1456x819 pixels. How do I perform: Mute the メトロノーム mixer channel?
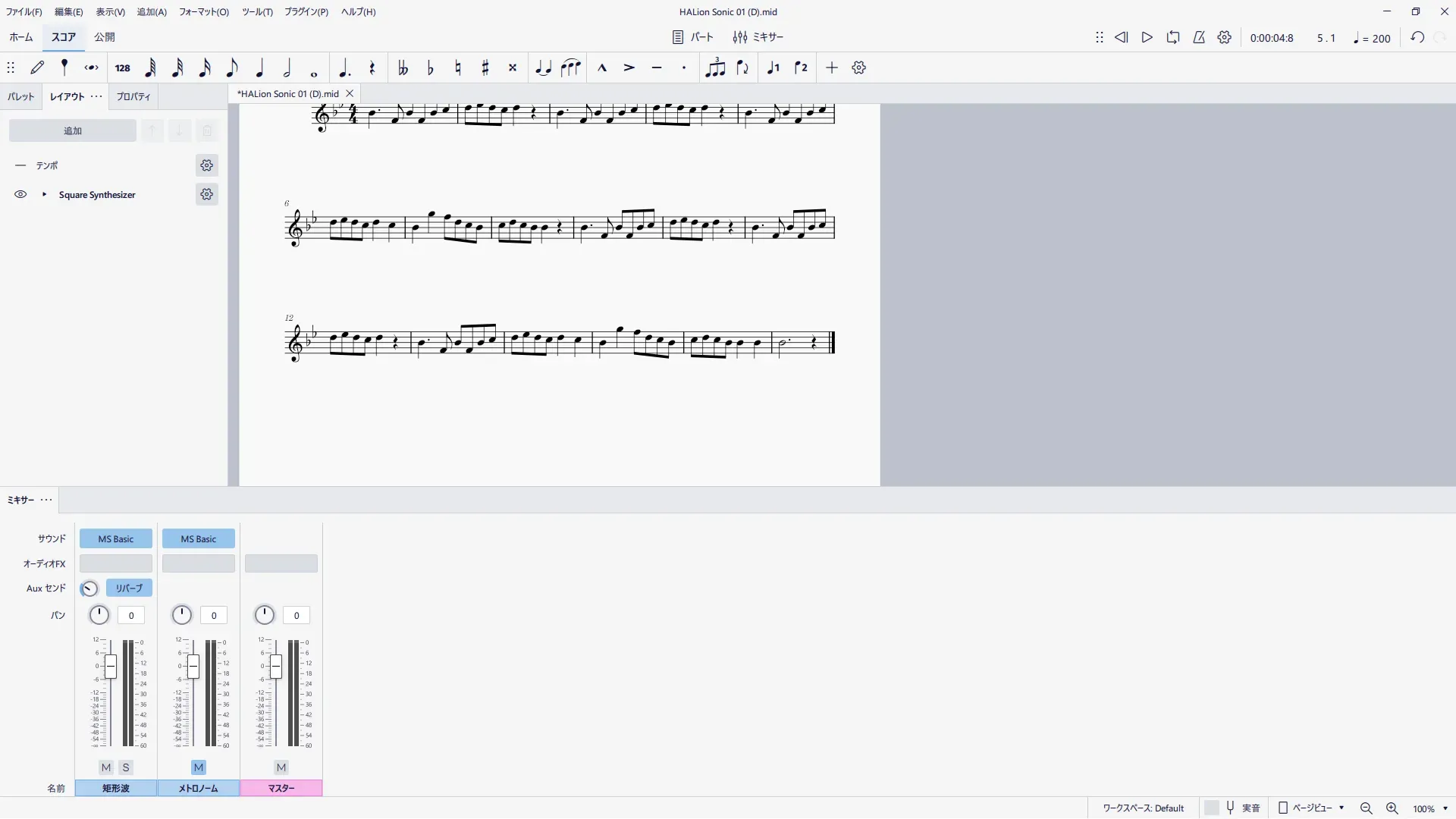[x=199, y=767]
